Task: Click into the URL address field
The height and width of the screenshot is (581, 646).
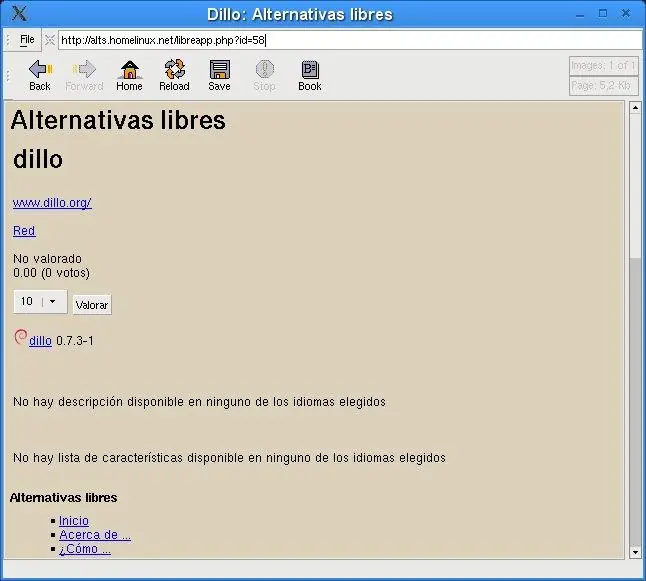Action: [350, 40]
